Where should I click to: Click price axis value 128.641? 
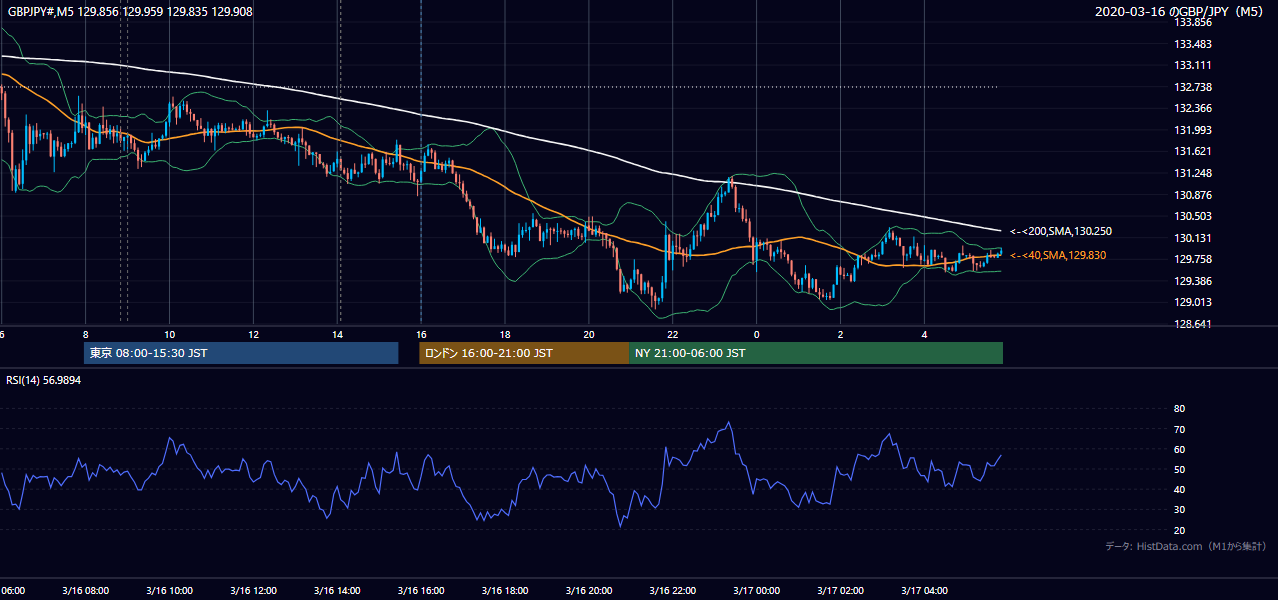tap(1192, 324)
